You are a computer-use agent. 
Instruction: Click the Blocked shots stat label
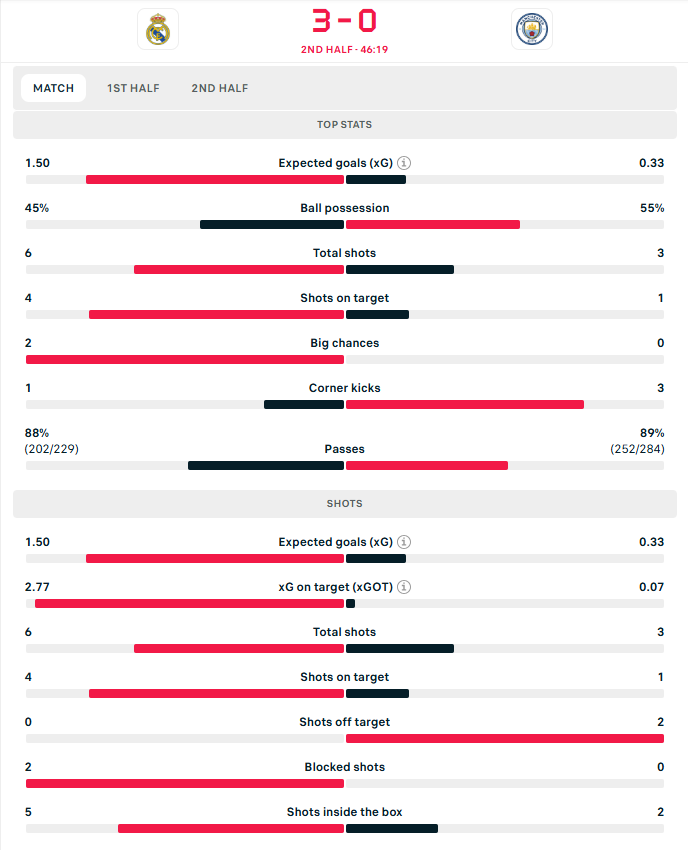(x=344, y=767)
